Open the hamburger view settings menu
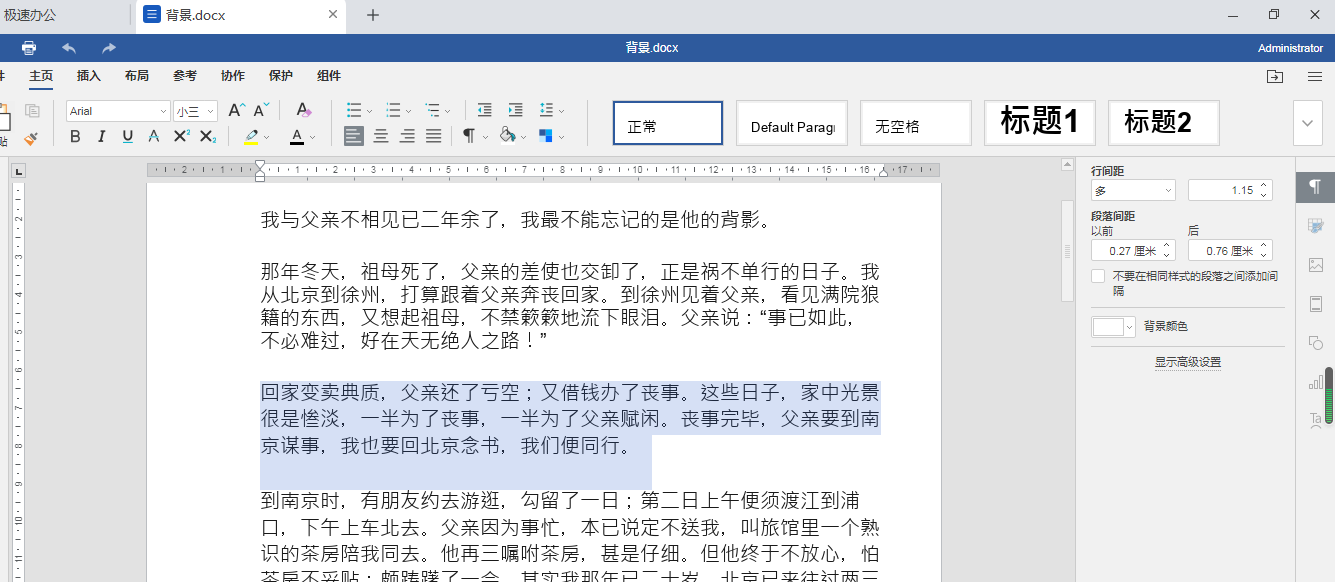The height and width of the screenshot is (582, 1335). click(1315, 76)
